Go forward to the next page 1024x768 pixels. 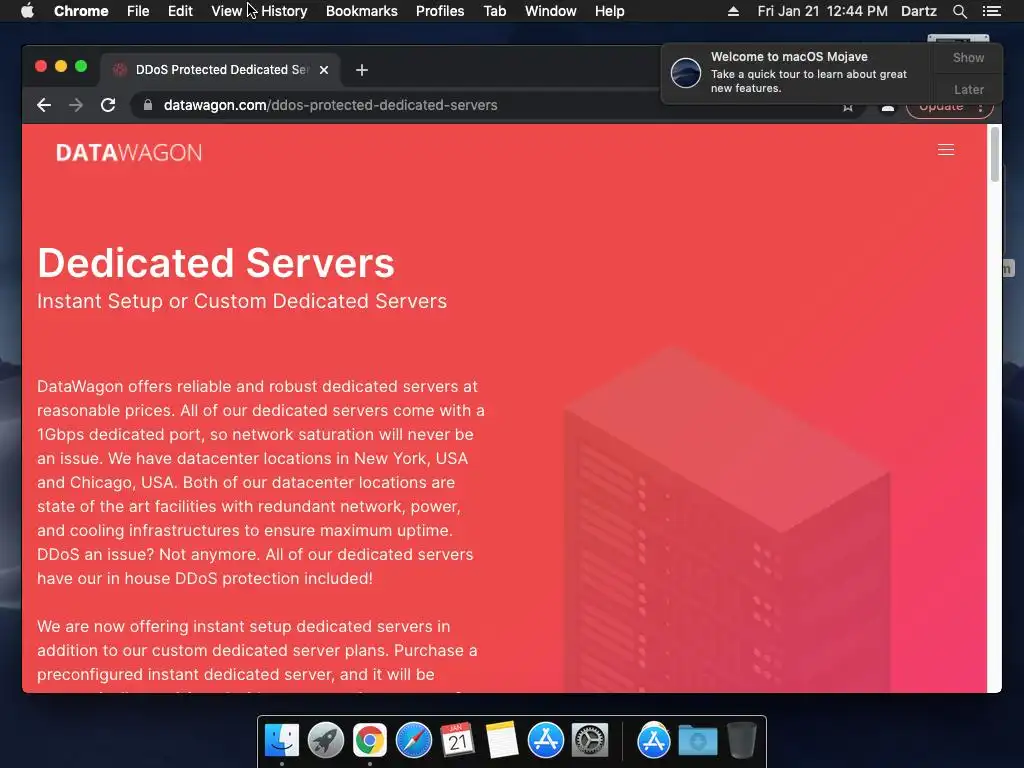click(76, 105)
